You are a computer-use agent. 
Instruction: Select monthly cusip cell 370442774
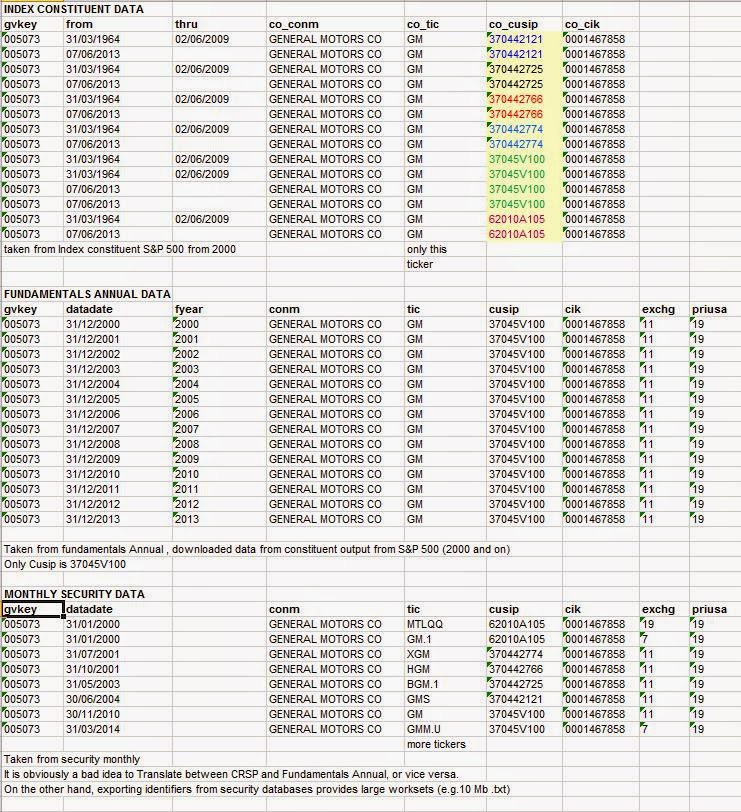(x=524, y=654)
